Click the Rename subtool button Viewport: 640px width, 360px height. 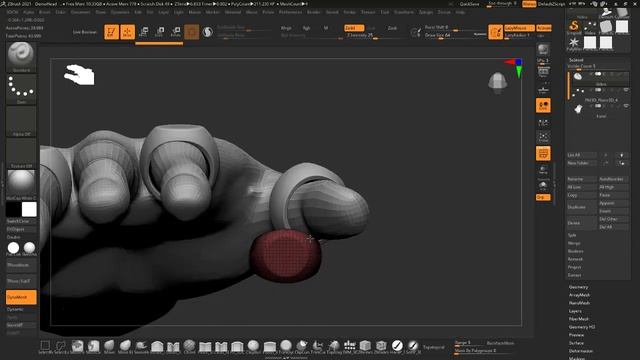click(581, 179)
